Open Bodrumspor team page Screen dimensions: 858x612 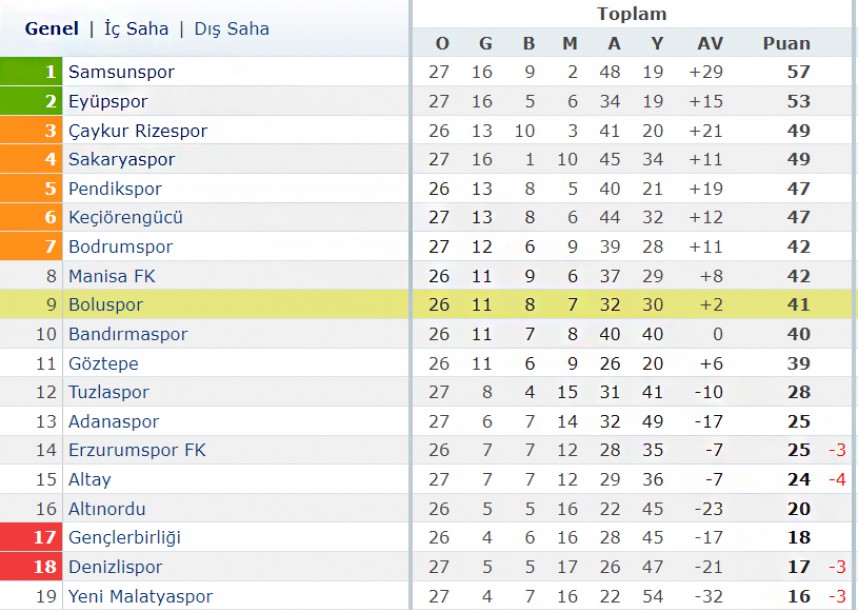coord(120,247)
